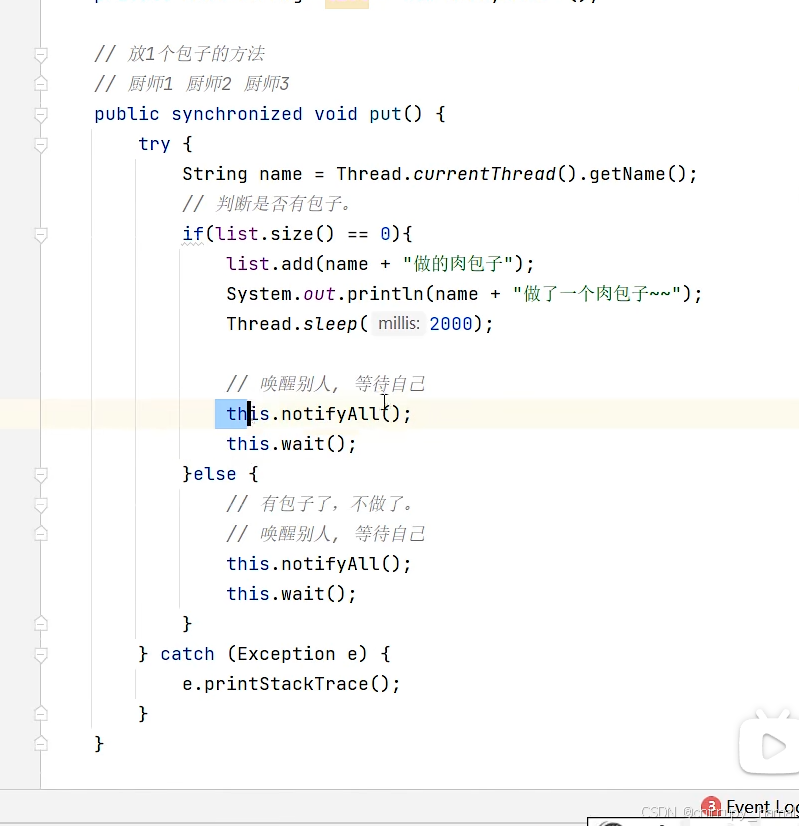799x826 pixels.
Task: Click the String name declaration
Action: (242, 174)
